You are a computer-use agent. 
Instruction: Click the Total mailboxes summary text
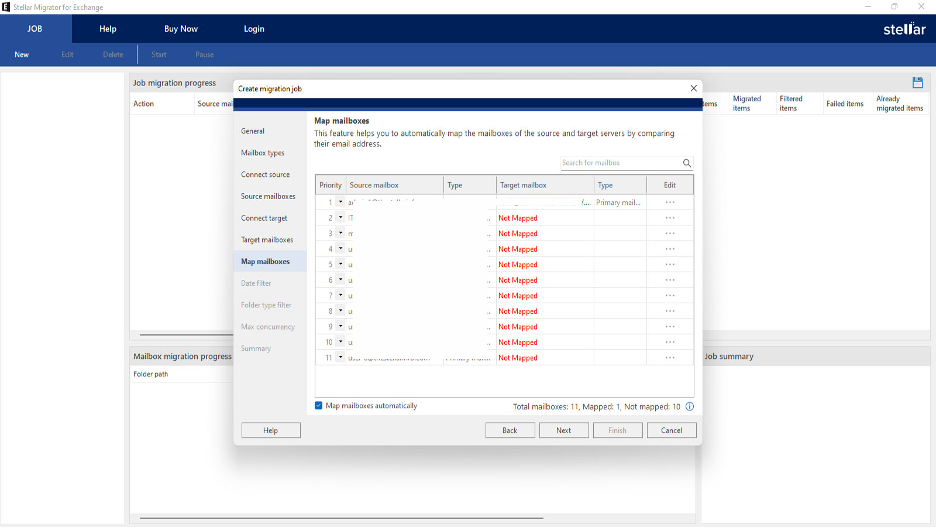(x=596, y=406)
